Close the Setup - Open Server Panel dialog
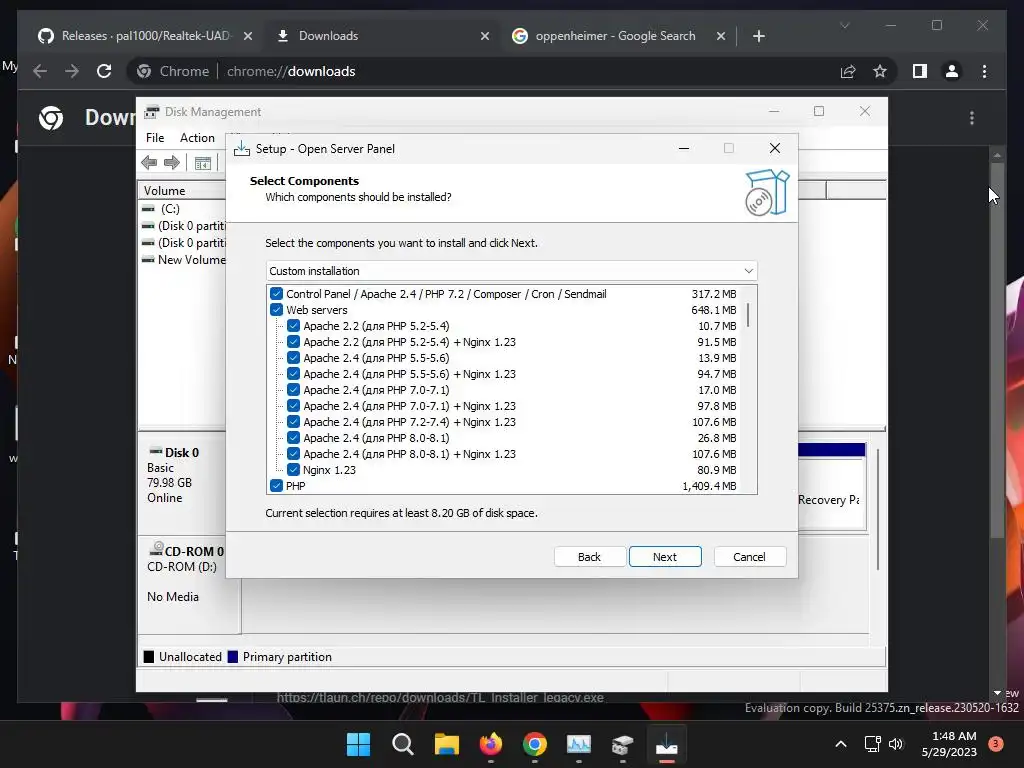Image resolution: width=1024 pixels, height=768 pixels. [775, 148]
